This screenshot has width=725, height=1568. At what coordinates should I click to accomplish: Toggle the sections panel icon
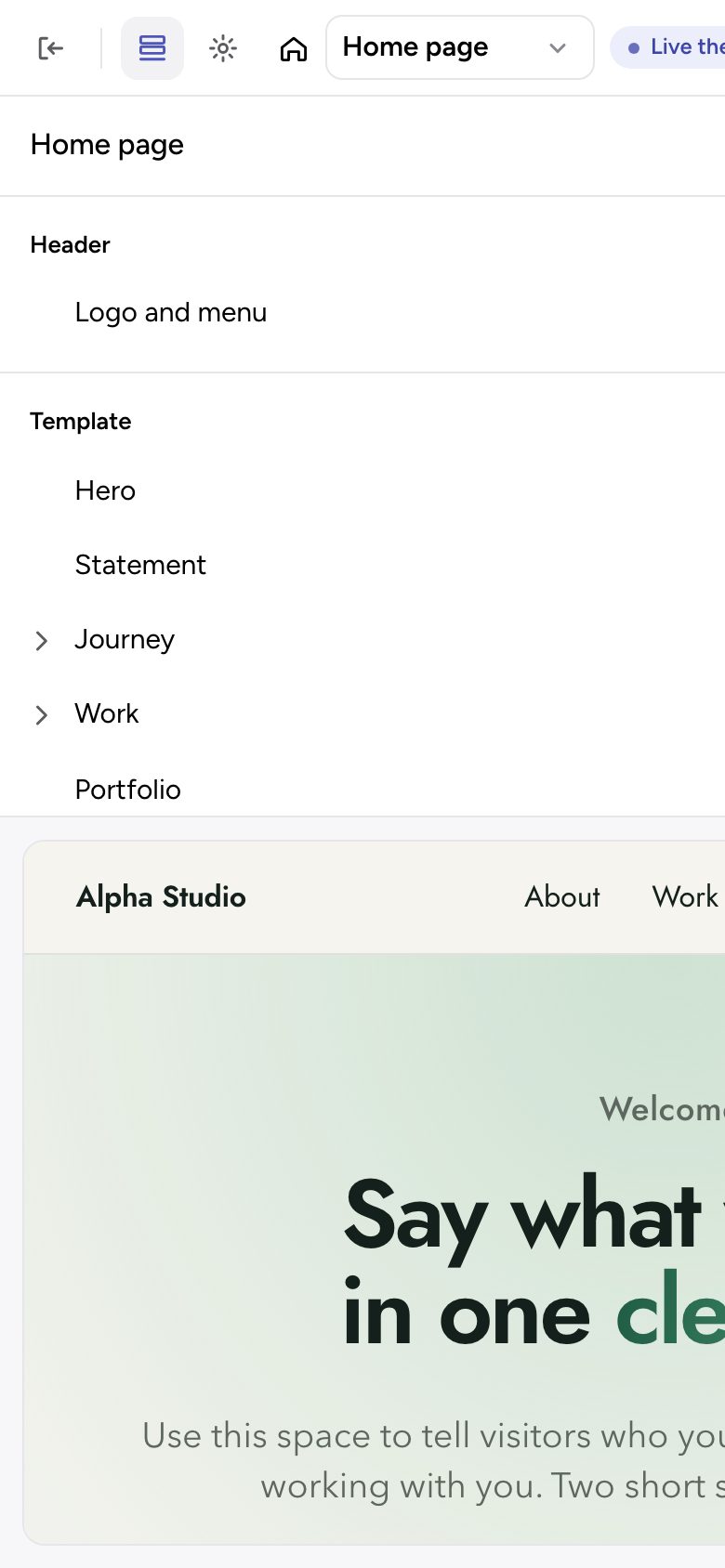point(152,47)
